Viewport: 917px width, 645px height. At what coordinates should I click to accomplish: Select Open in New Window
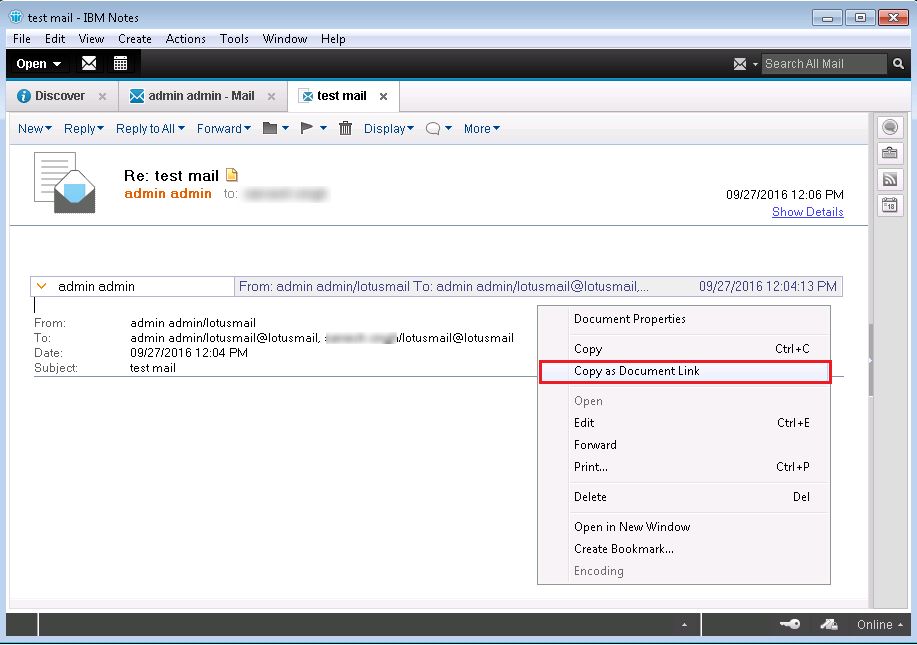684,527
